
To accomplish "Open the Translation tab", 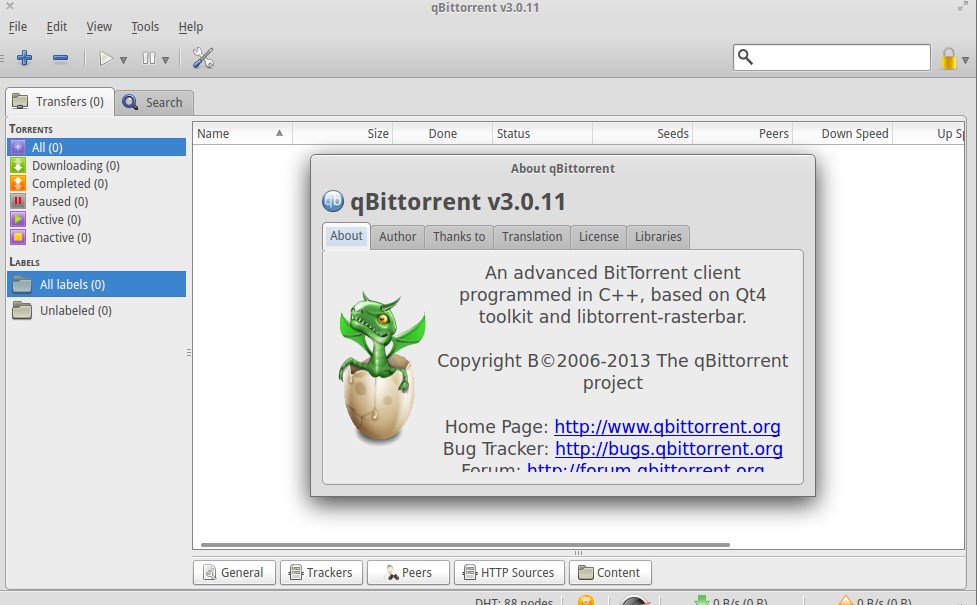I will tap(532, 237).
